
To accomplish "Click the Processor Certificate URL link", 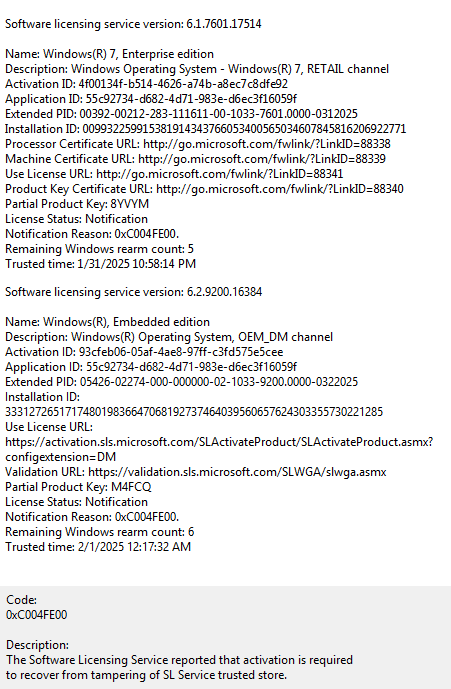I will click(267, 144).
